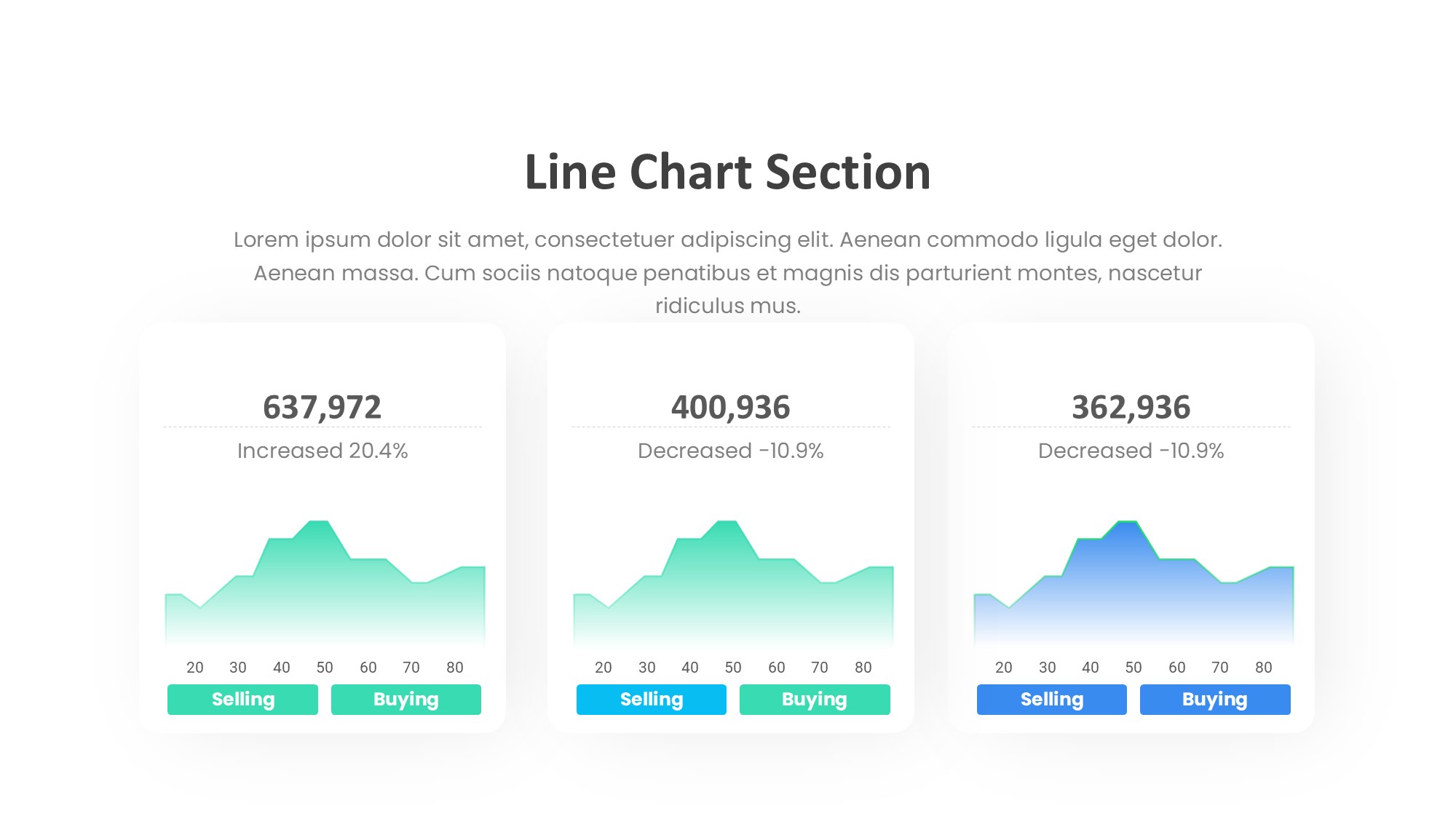Click the Buying button in the 637,972 card
The image size is (1456, 819).
(x=405, y=700)
